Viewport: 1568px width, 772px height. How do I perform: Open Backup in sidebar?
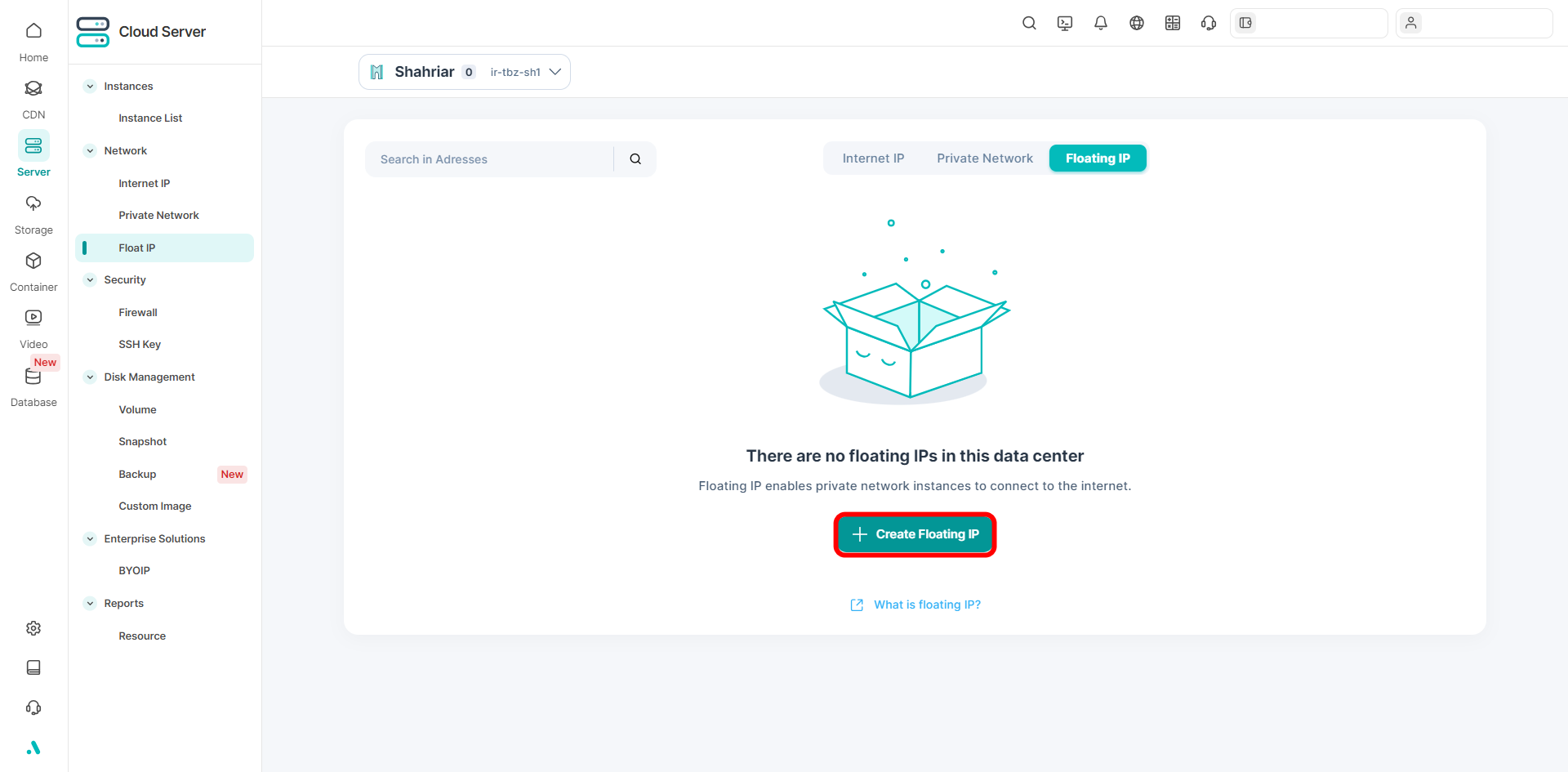pyautogui.click(x=137, y=475)
